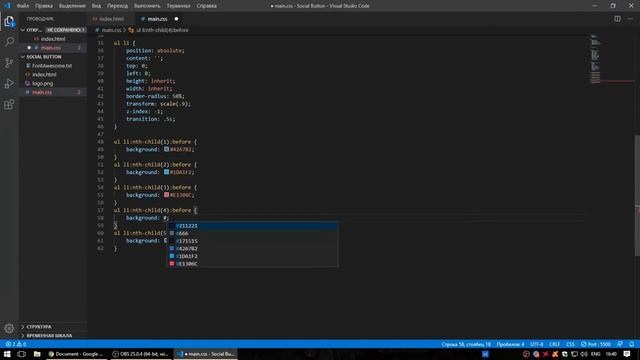
Task: Select index.html in open editors list
Action: coord(53,39)
